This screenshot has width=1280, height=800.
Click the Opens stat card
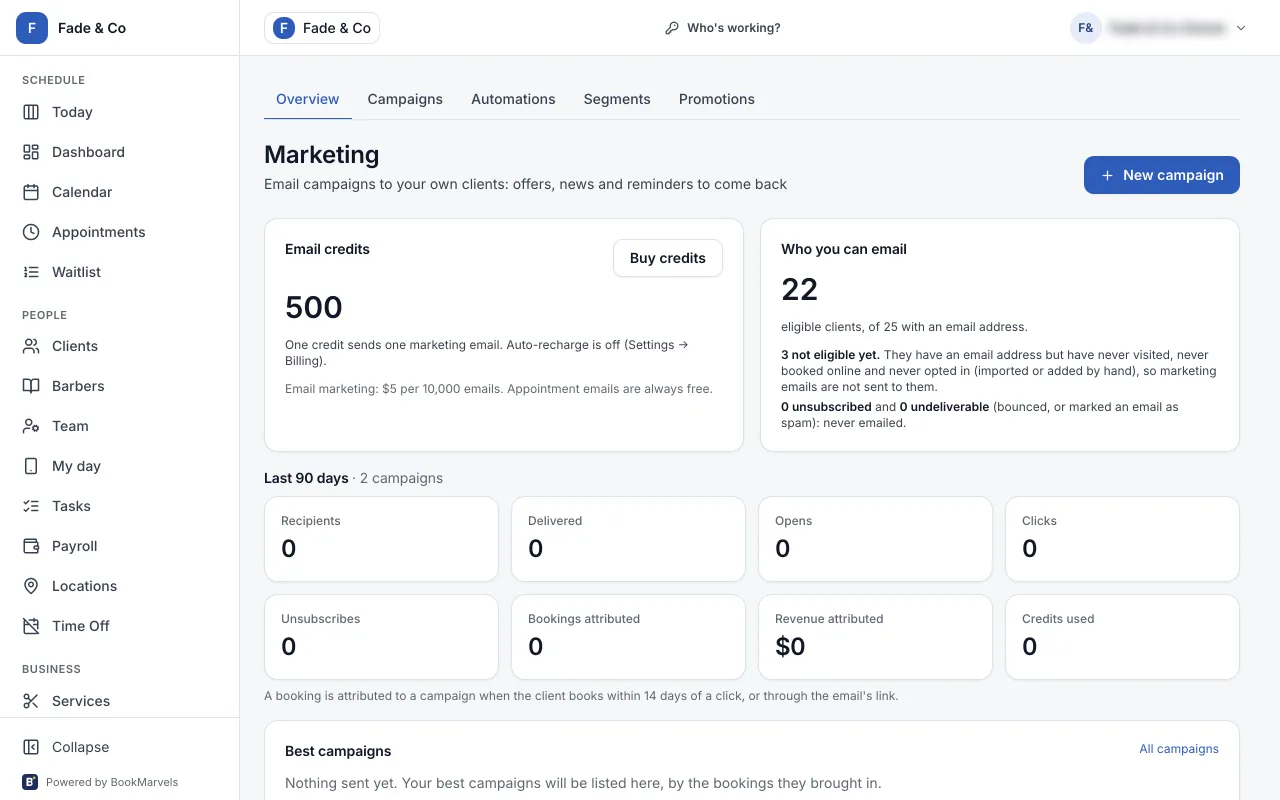(875, 539)
